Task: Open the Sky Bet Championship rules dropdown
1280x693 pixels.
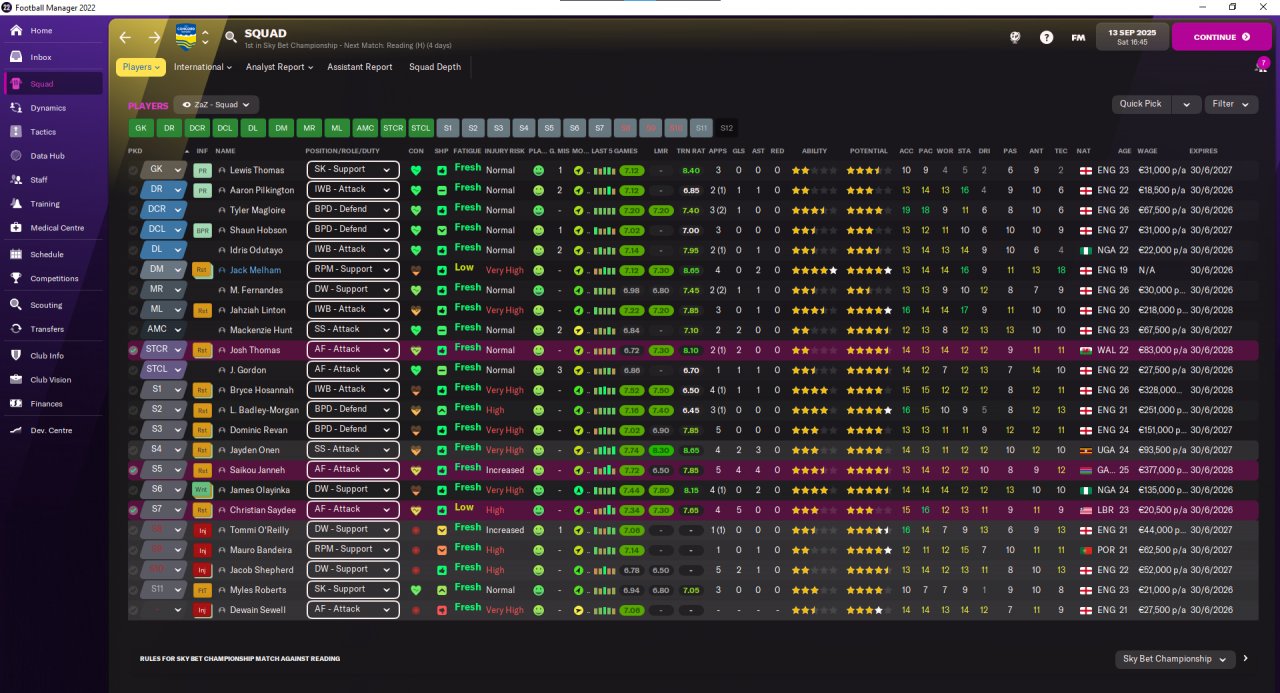Action: [1175, 659]
